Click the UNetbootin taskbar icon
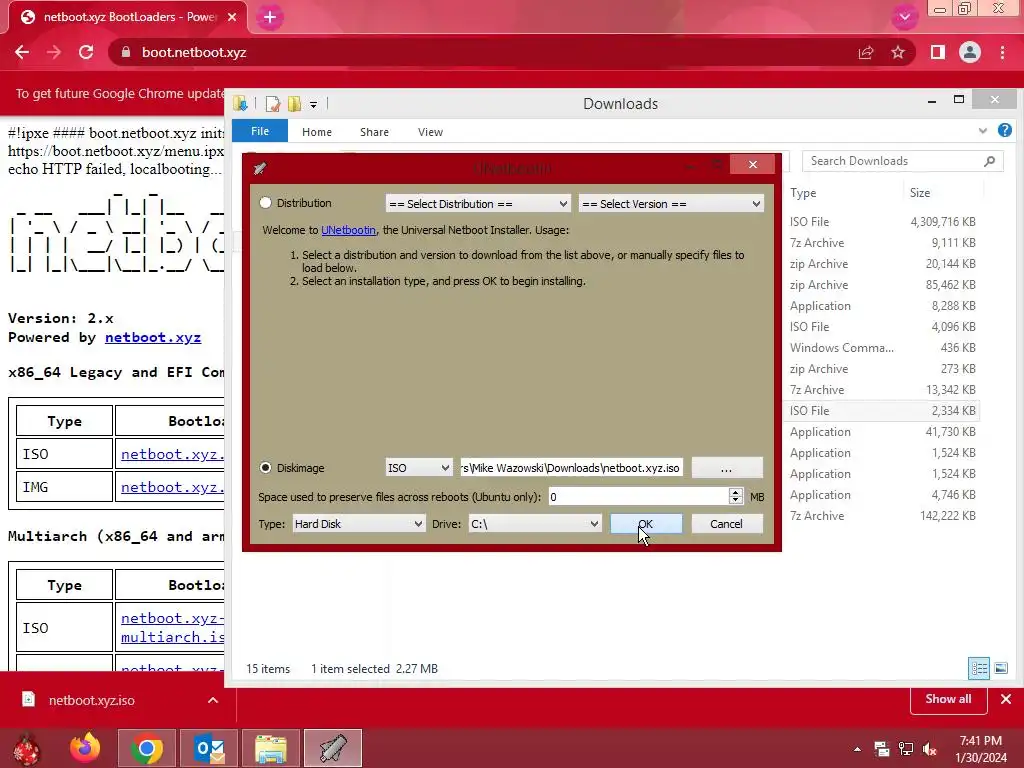This screenshot has height=768, width=1024. [x=332, y=748]
